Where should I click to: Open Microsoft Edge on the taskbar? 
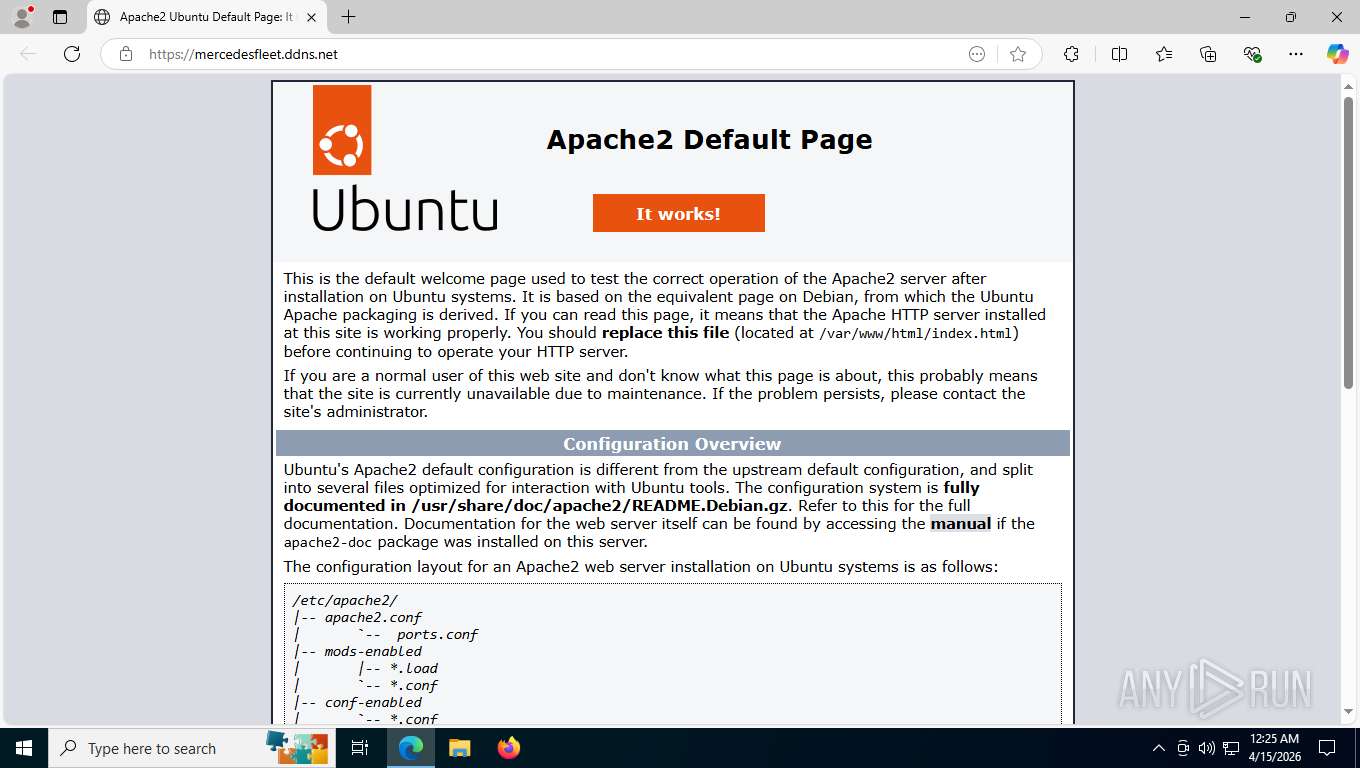point(410,748)
